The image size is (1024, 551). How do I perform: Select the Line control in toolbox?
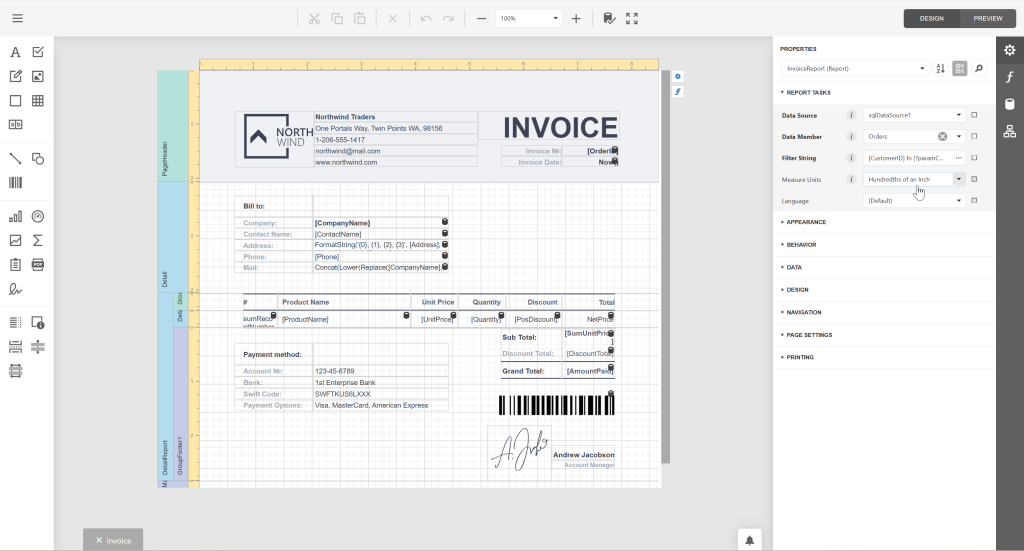[16, 159]
